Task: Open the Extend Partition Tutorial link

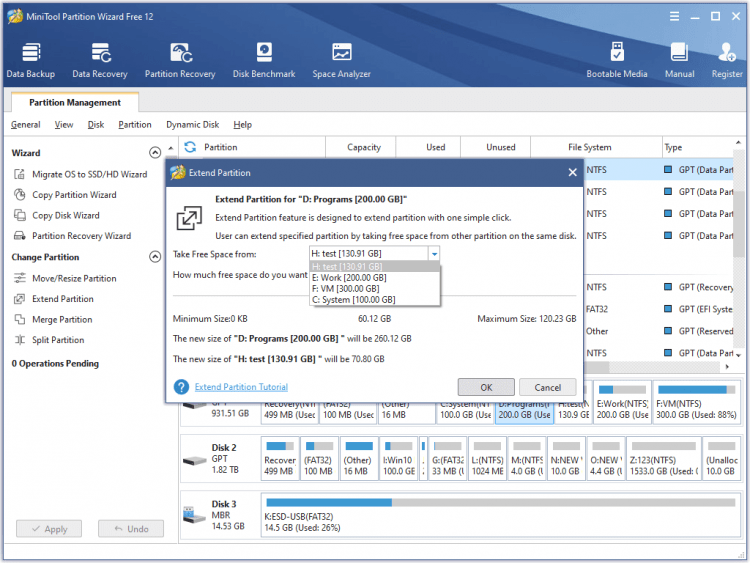Action: (241, 386)
